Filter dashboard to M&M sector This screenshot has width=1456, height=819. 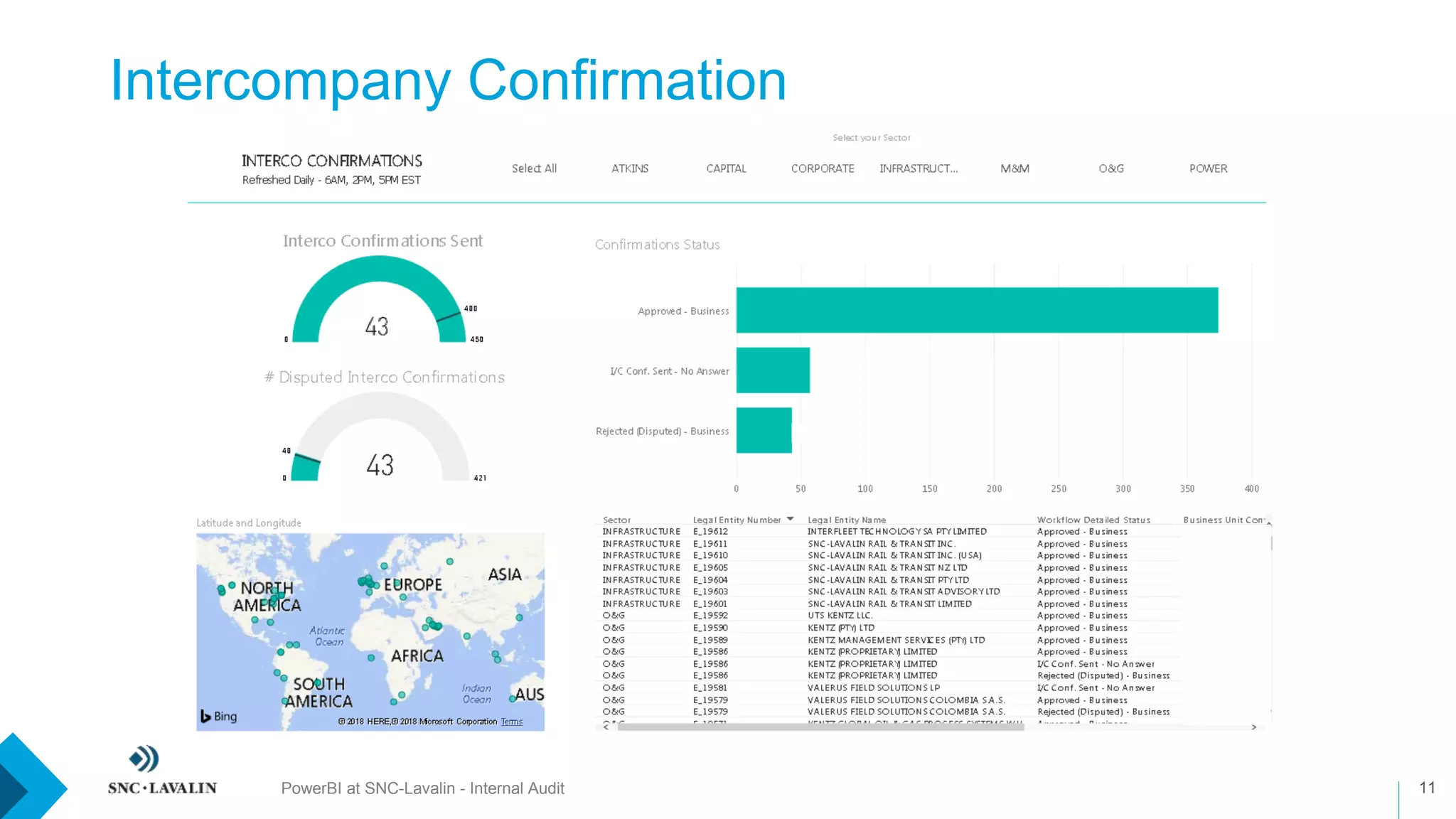point(1015,168)
